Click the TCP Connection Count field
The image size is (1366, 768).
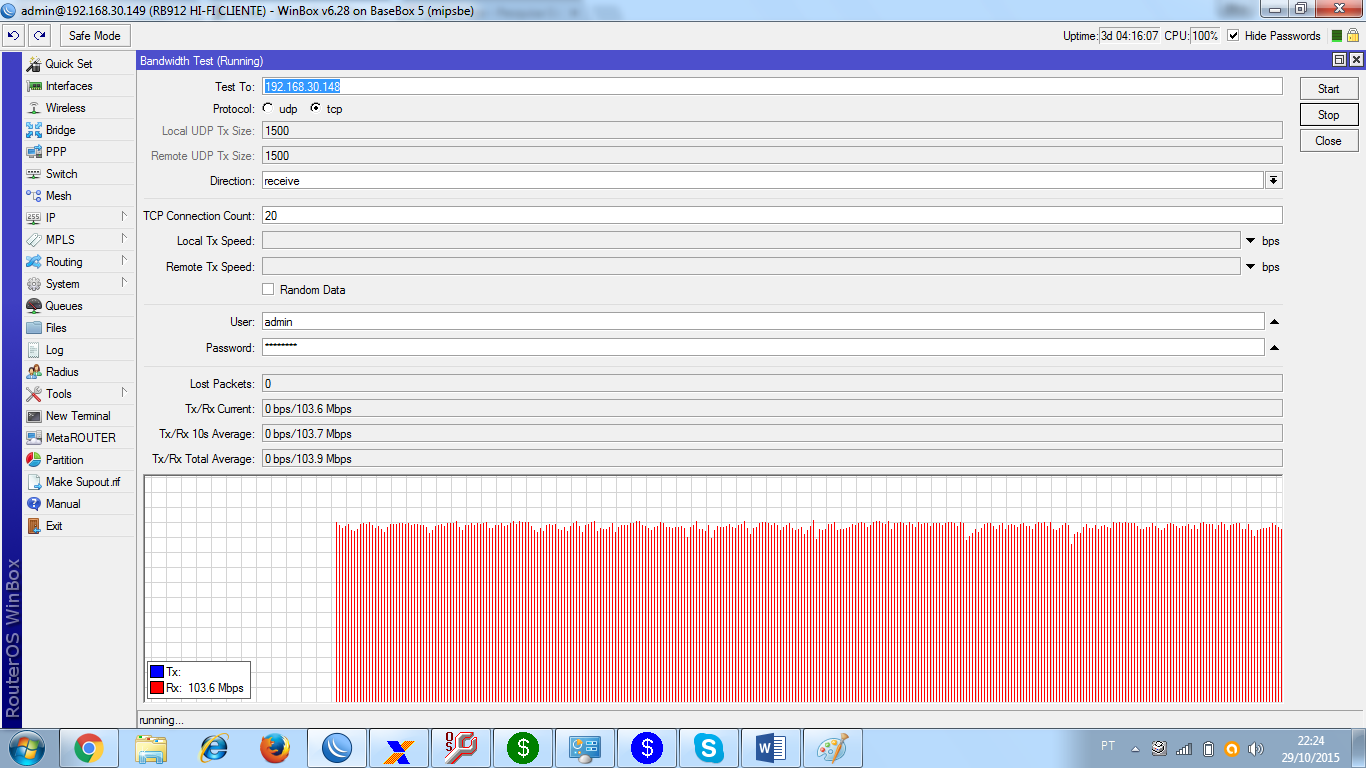pyautogui.click(x=772, y=215)
